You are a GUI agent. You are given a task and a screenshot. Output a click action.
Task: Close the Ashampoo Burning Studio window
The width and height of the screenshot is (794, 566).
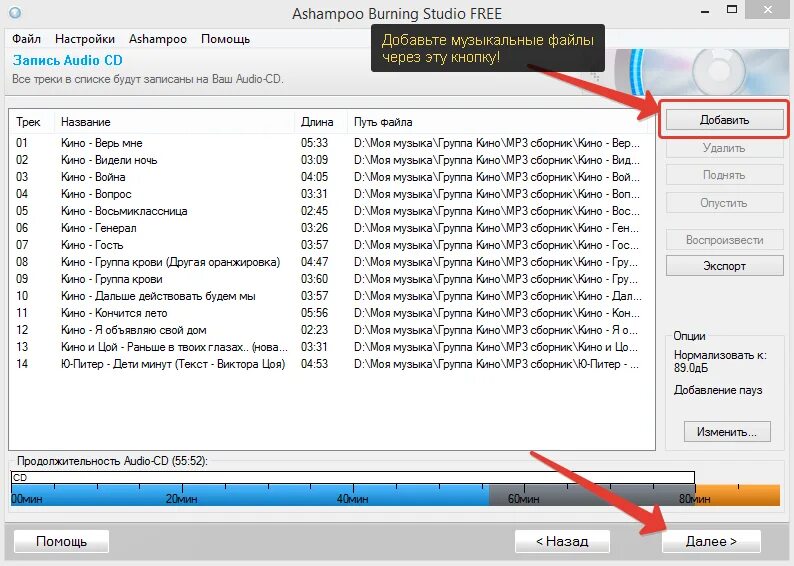(x=768, y=10)
